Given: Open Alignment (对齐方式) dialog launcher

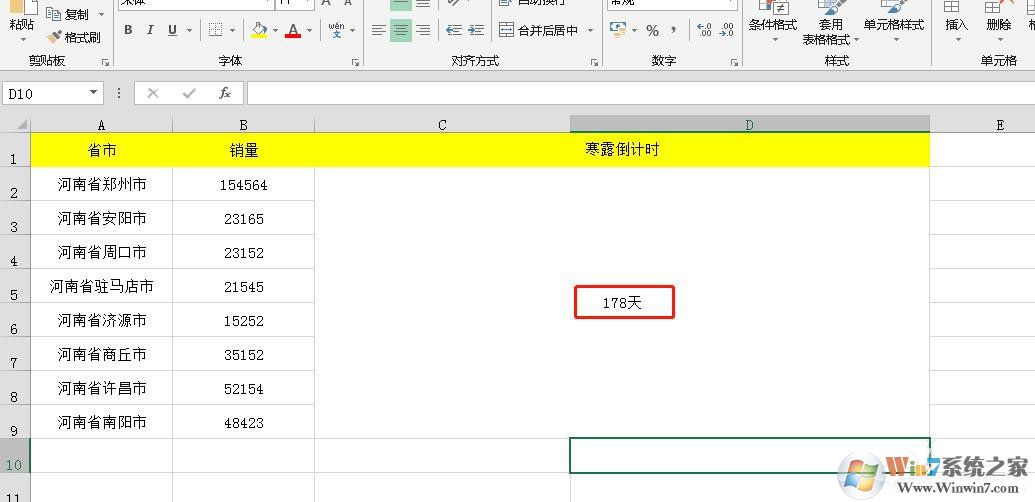Looking at the screenshot, I should click(x=594, y=62).
